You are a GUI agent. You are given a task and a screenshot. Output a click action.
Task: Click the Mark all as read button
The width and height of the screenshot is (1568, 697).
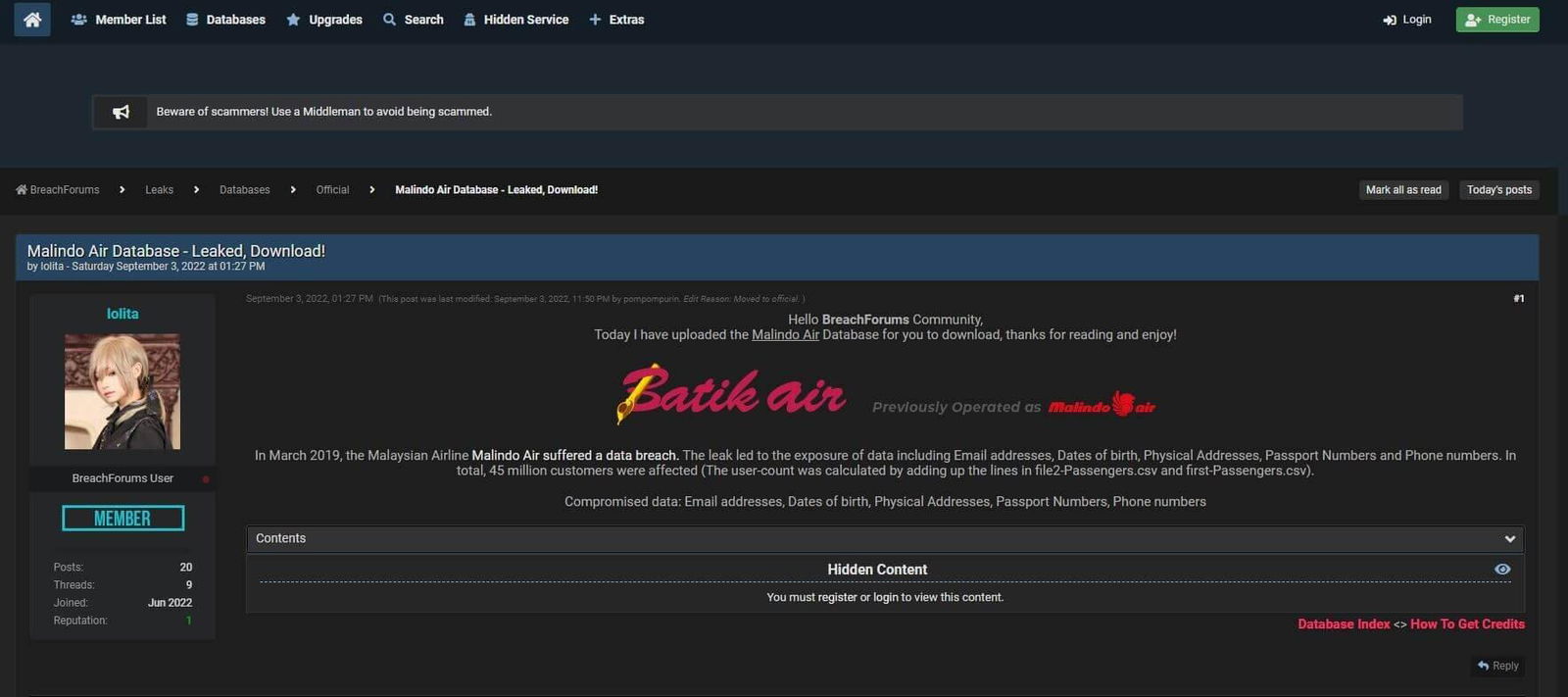point(1403,190)
